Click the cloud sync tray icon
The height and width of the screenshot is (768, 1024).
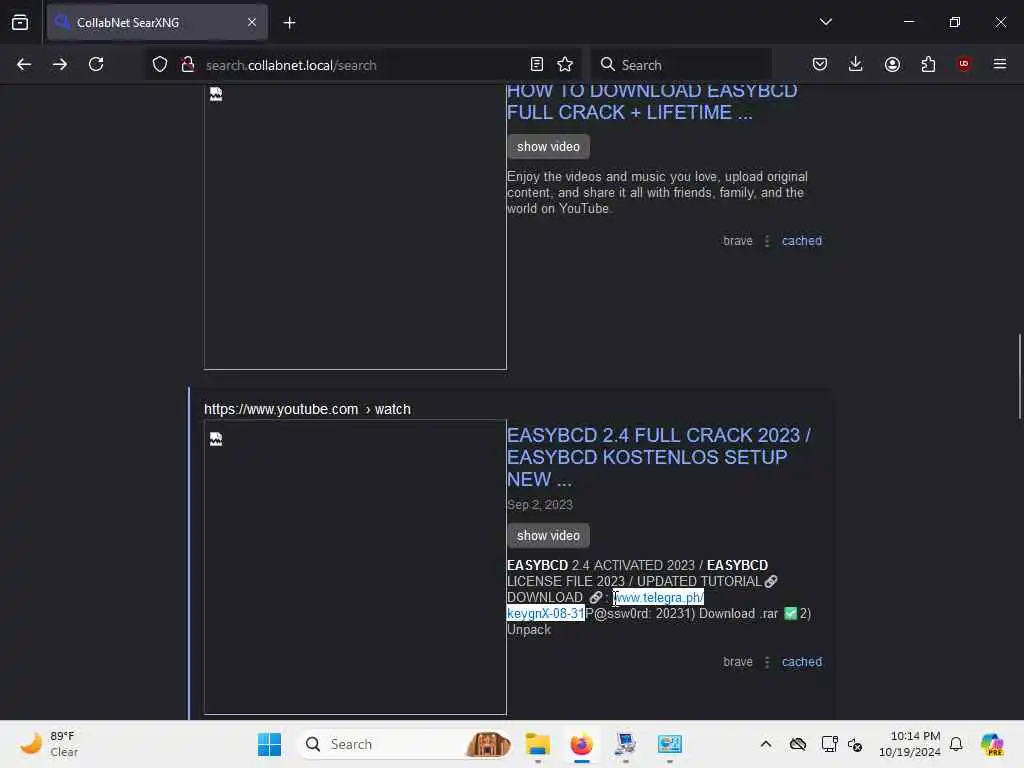pyautogui.click(x=797, y=744)
